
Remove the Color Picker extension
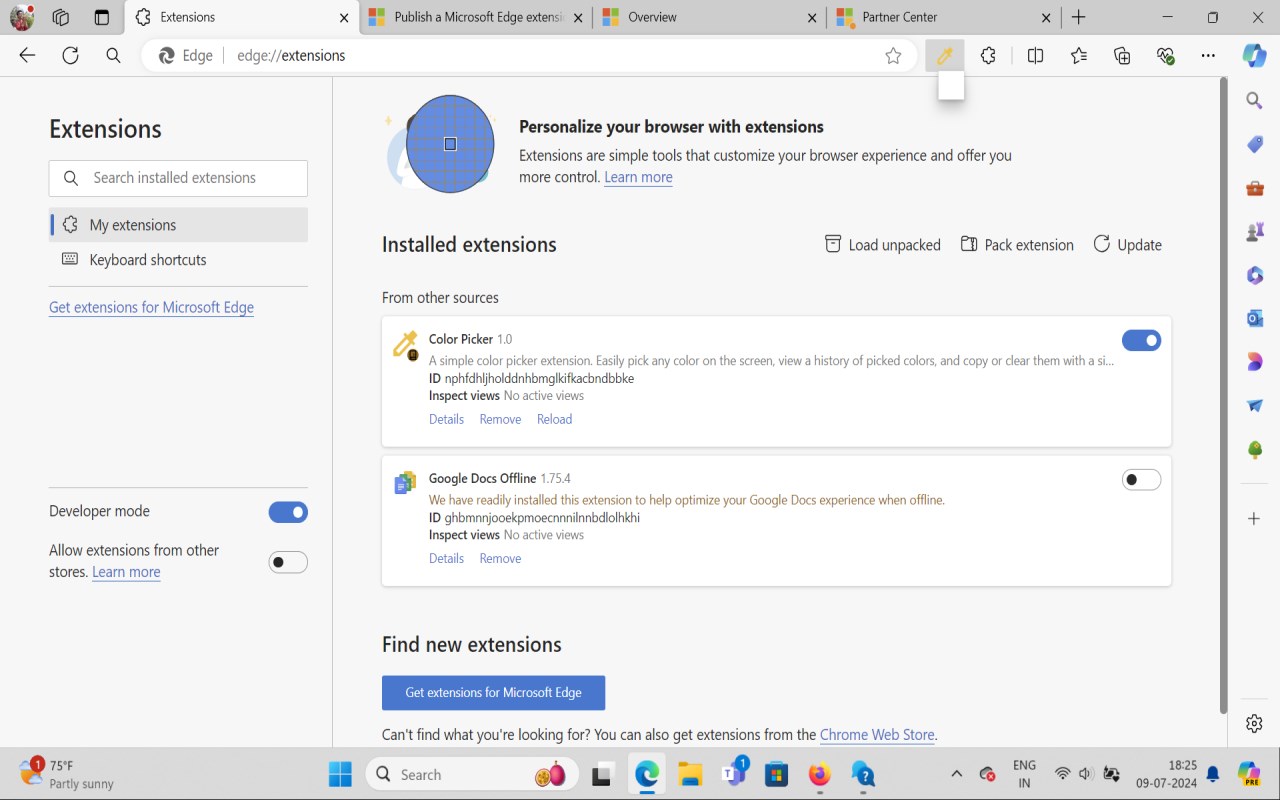500,420
